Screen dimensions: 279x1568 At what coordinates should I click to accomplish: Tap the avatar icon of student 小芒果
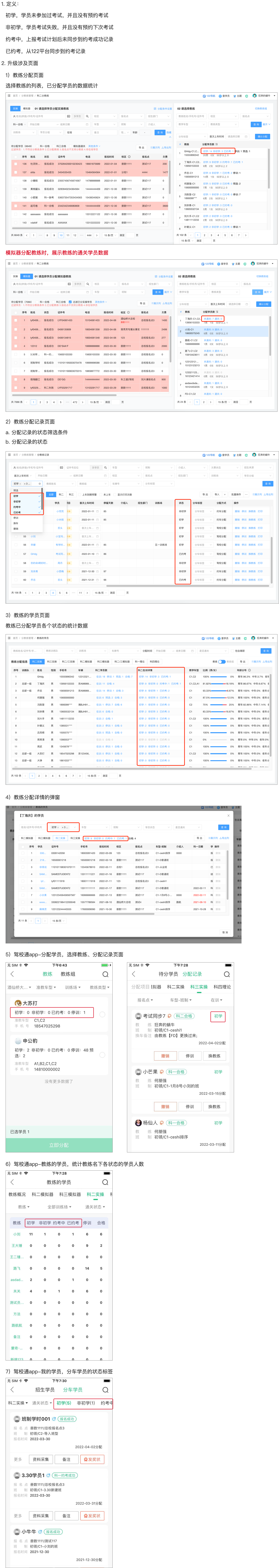point(138,1072)
